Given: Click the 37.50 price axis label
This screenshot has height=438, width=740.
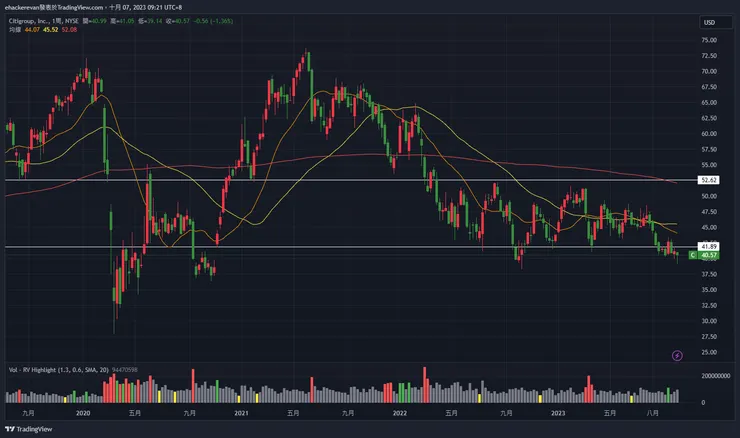Looking at the screenshot, I should (x=709, y=274).
